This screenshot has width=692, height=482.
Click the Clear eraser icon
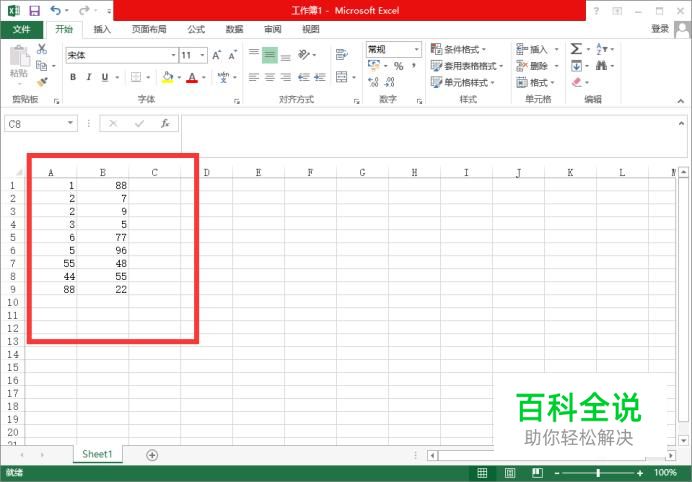tap(577, 82)
